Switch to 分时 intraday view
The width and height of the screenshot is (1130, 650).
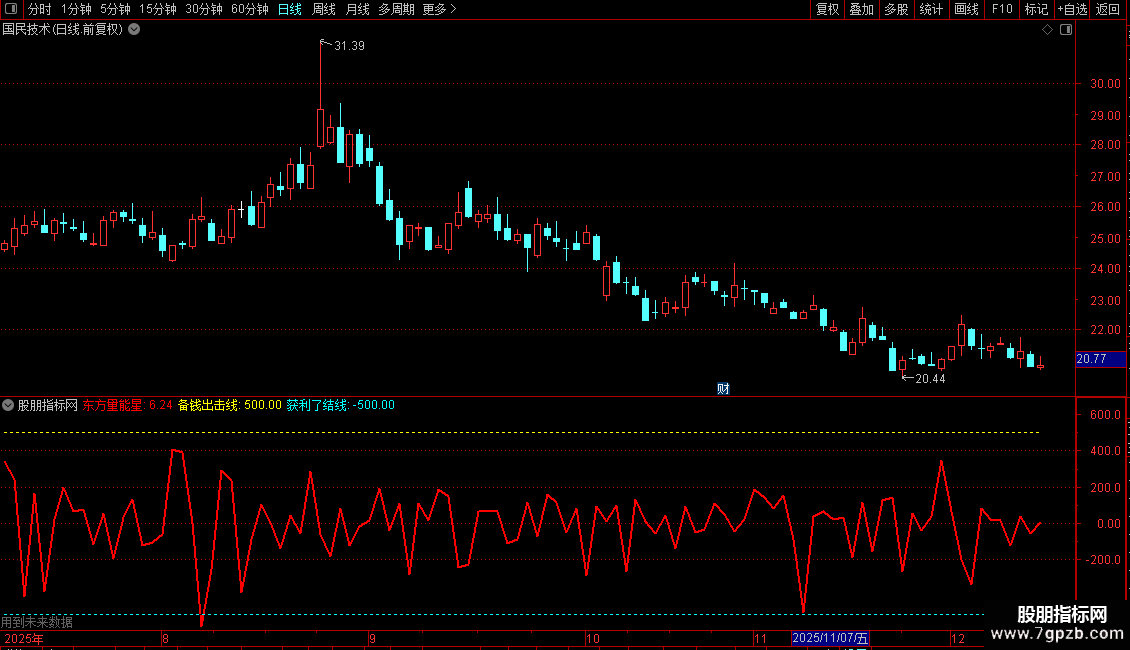tap(40, 9)
